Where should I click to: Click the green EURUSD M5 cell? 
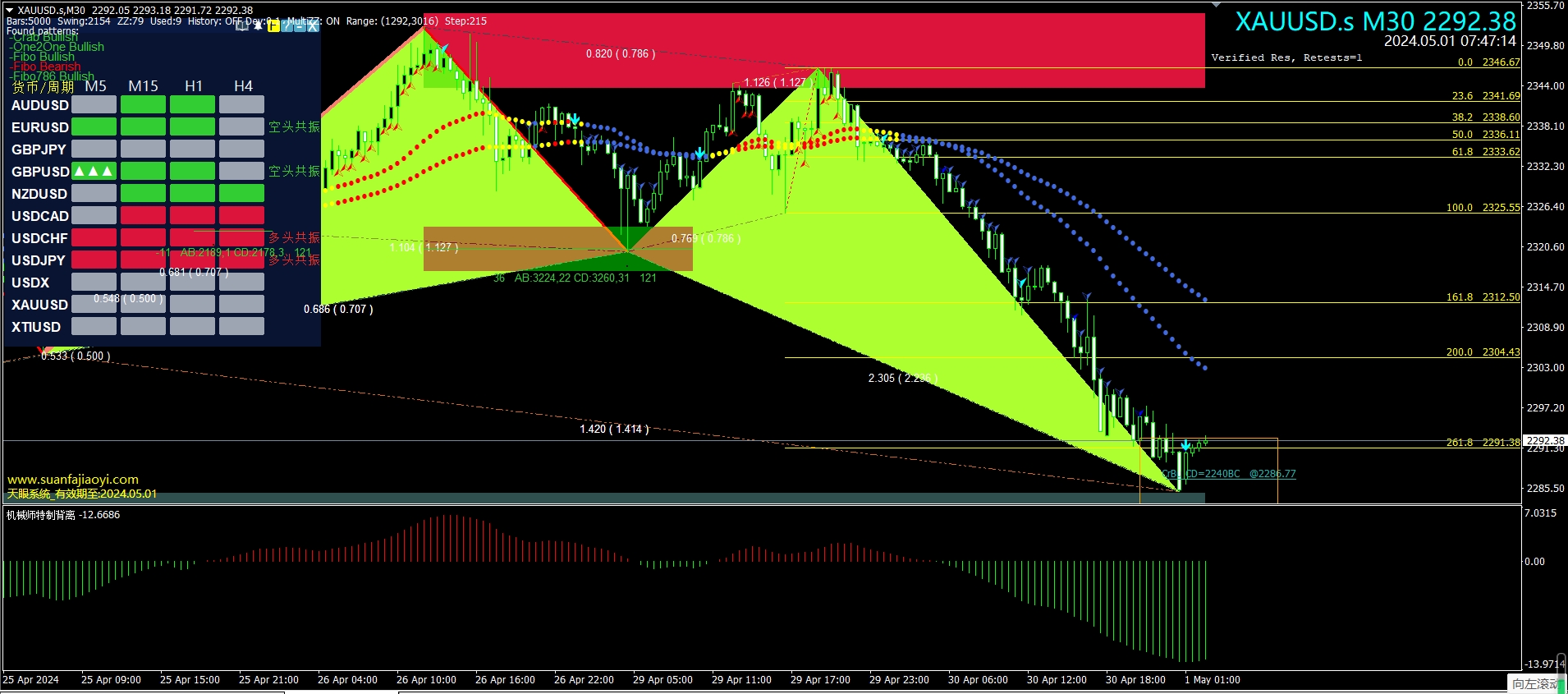[x=94, y=126]
